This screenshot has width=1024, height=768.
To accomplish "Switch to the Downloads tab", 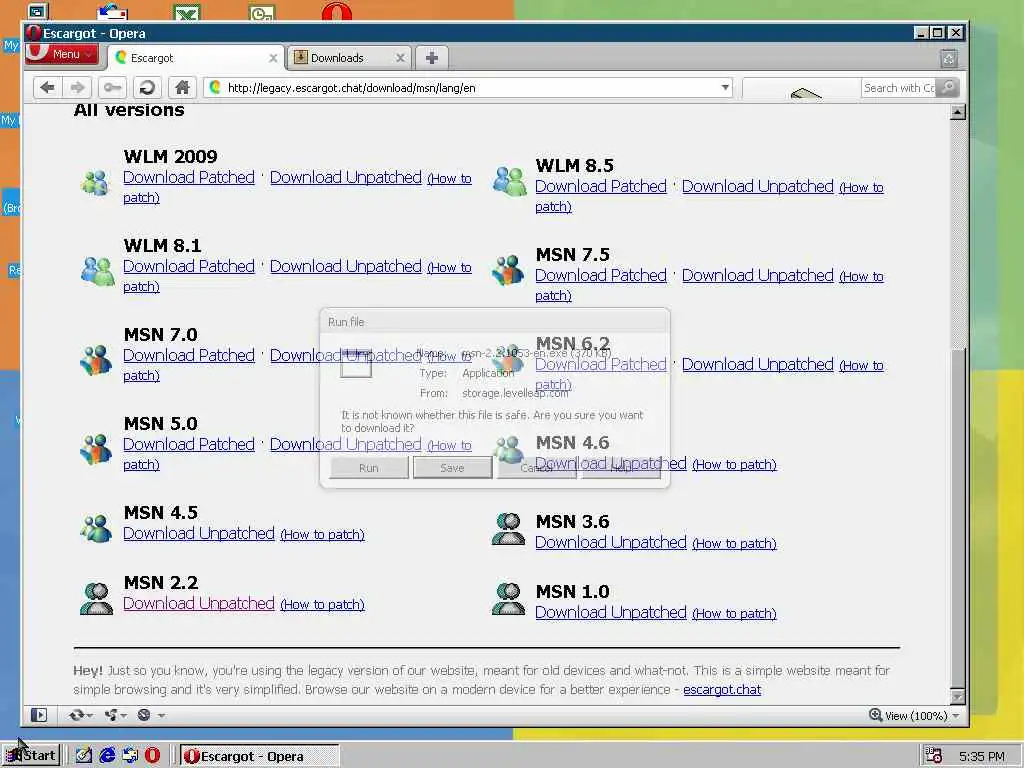I will point(349,57).
